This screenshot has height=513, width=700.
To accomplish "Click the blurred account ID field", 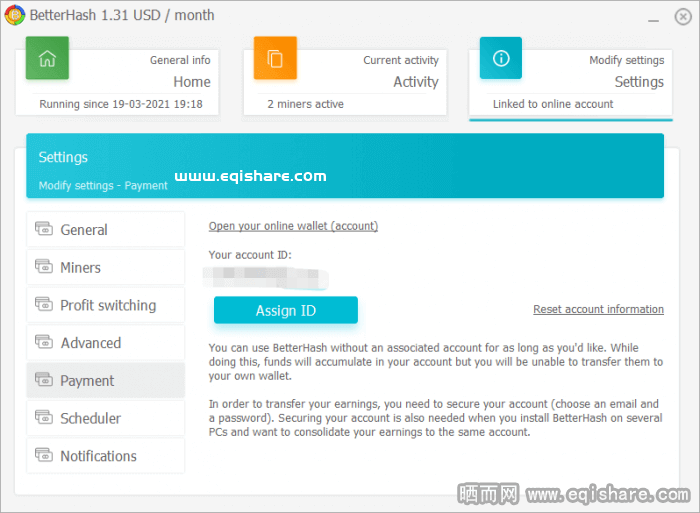I will click(x=265, y=276).
